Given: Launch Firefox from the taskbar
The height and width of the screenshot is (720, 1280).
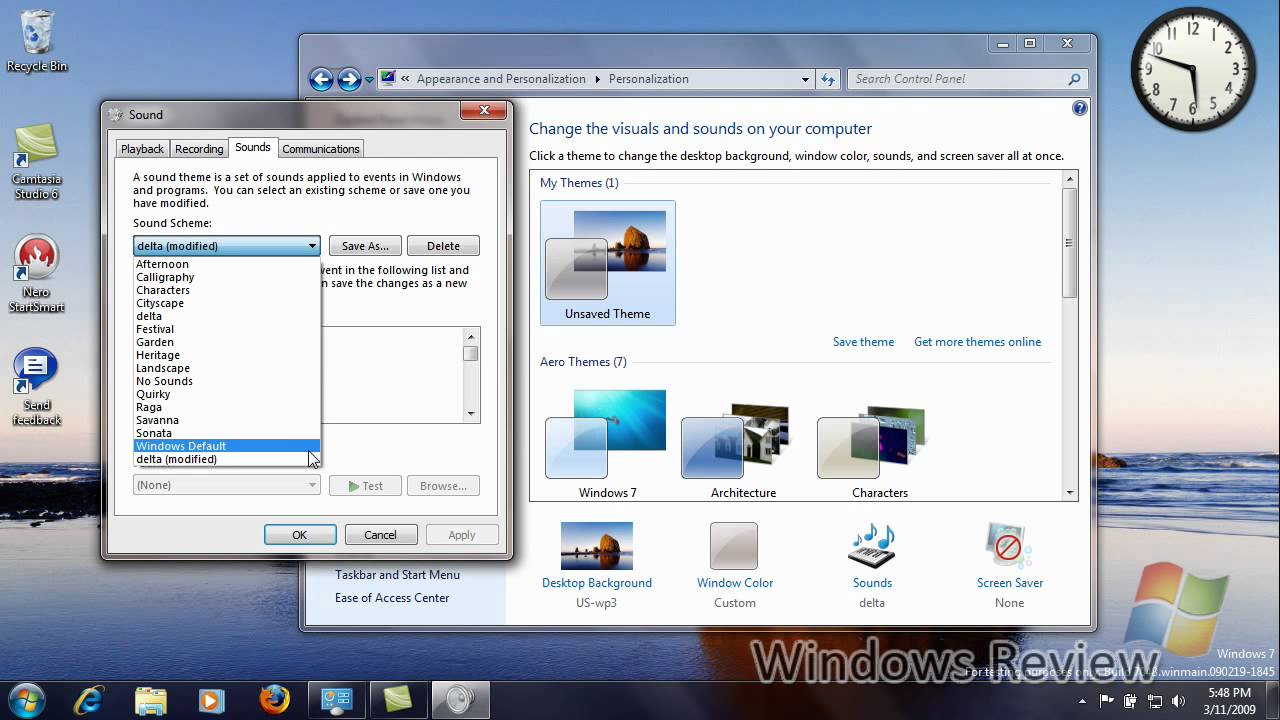Looking at the screenshot, I should tap(274, 699).
